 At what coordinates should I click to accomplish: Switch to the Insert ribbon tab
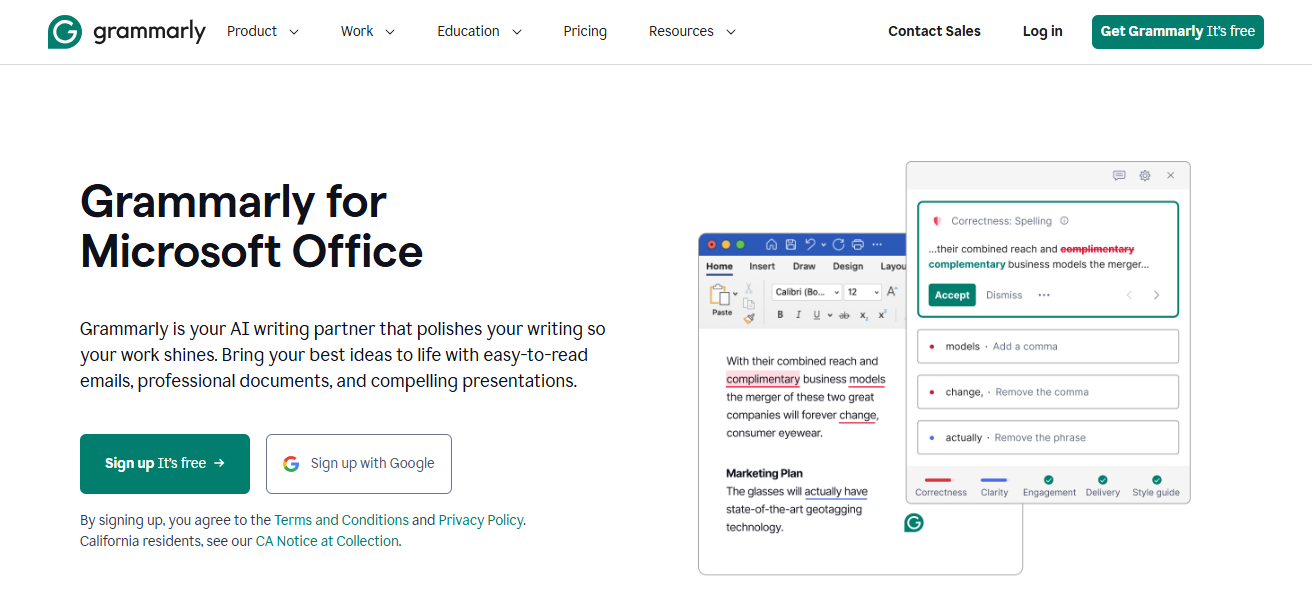click(x=762, y=266)
